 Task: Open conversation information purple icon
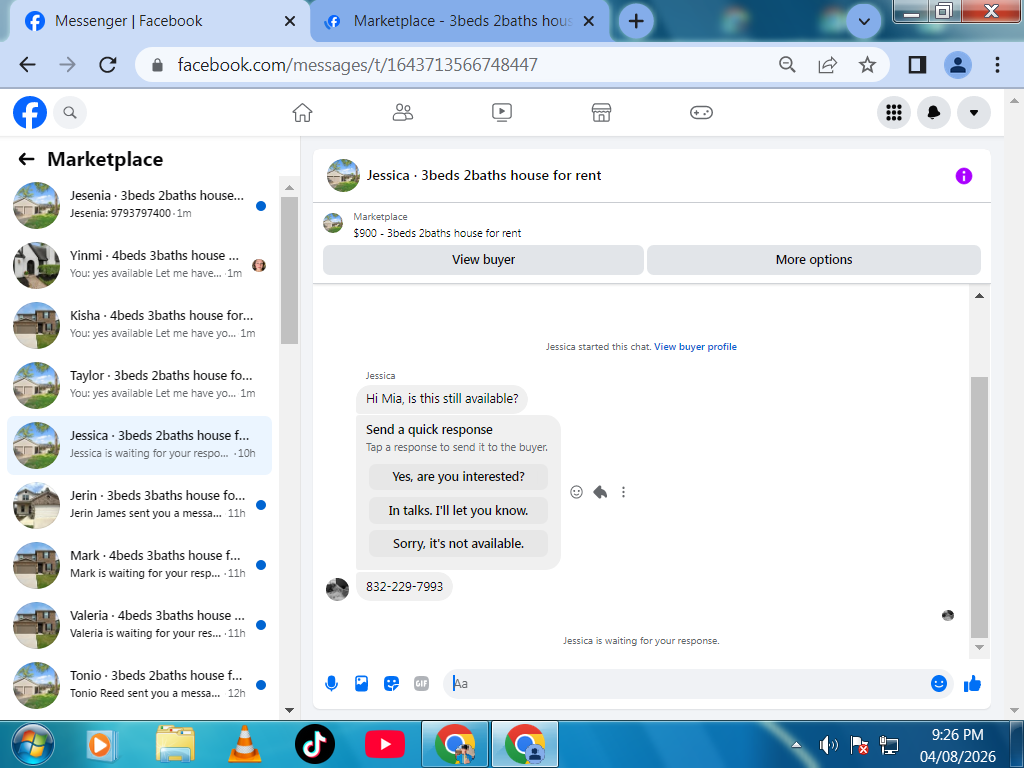coord(964,176)
